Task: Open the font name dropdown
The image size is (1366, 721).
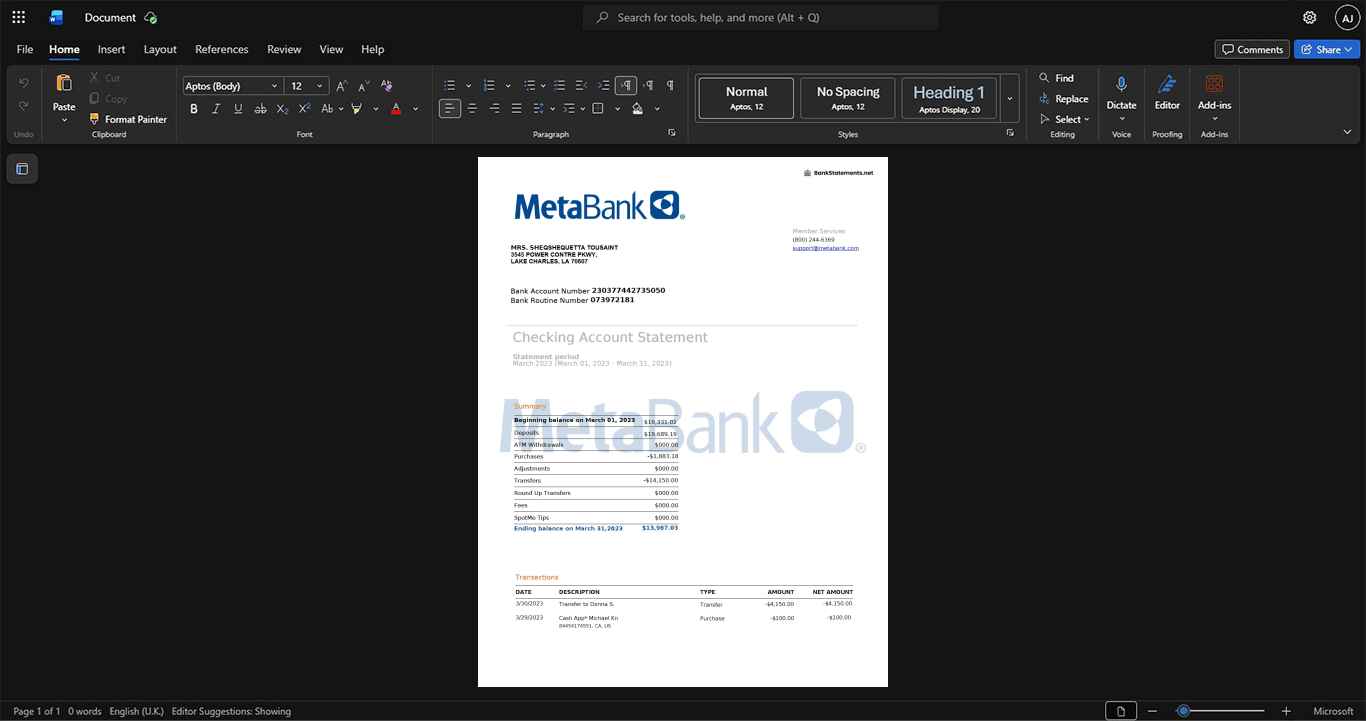Action: [273, 86]
